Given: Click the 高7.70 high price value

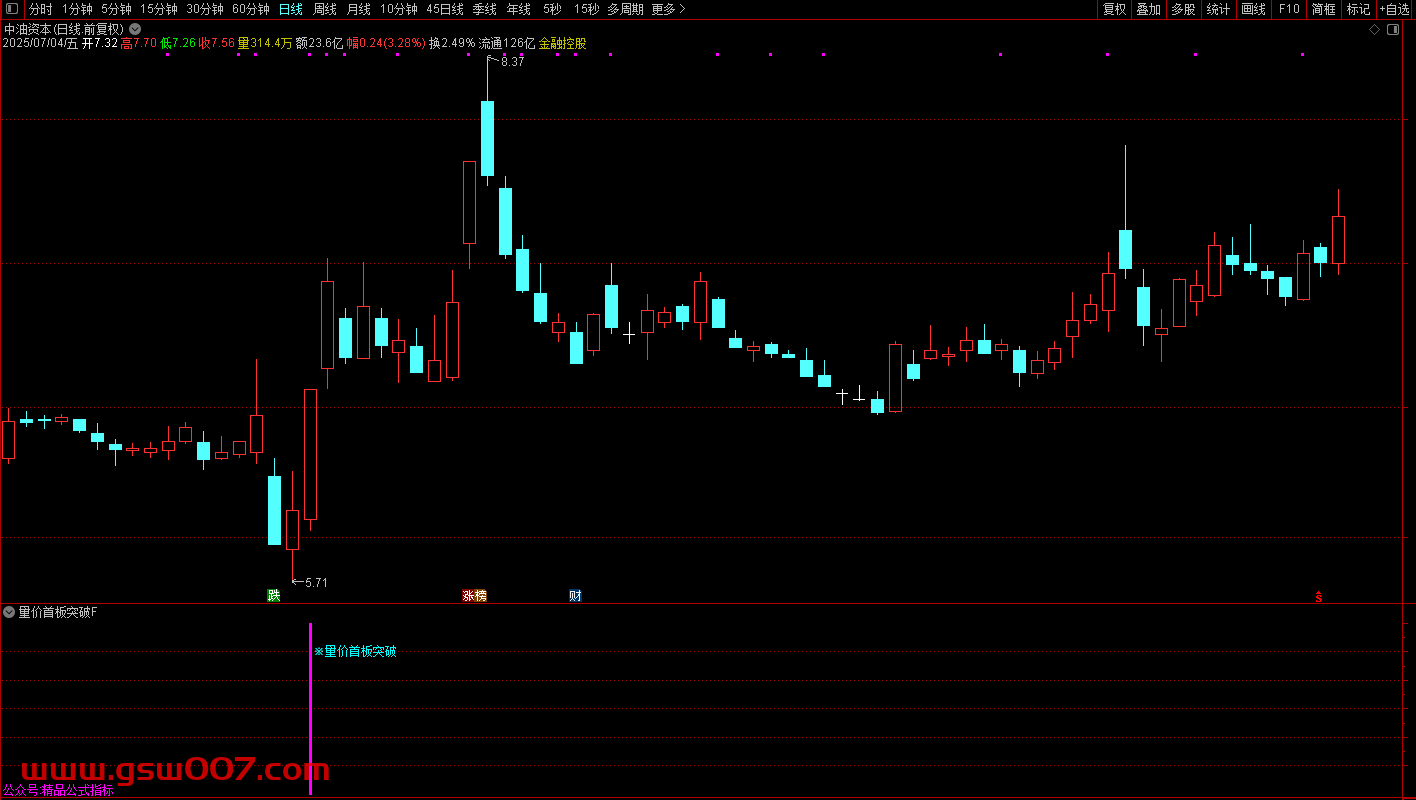Looking at the screenshot, I should pyautogui.click(x=138, y=44).
